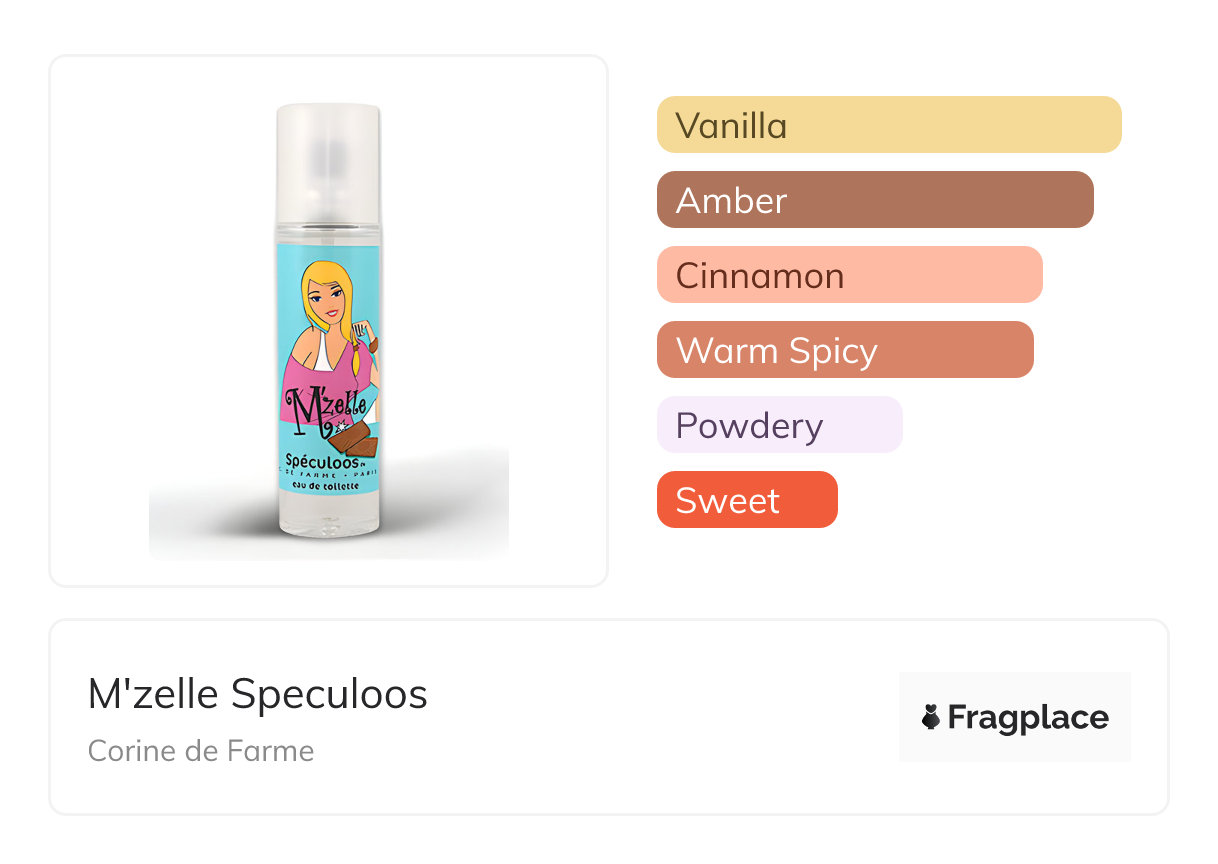Select the Powdery accord bar
The height and width of the screenshot is (864, 1218).
point(779,425)
